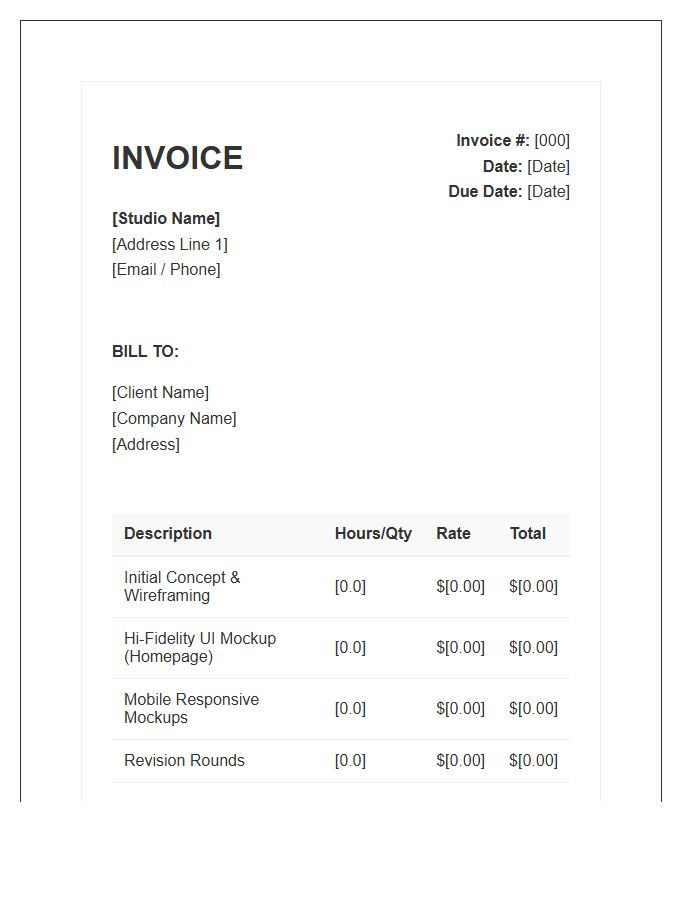700x900 pixels.
Task: Click the 'Date: [Date]' line above Due Date
Action: pyautogui.click(x=526, y=166)
